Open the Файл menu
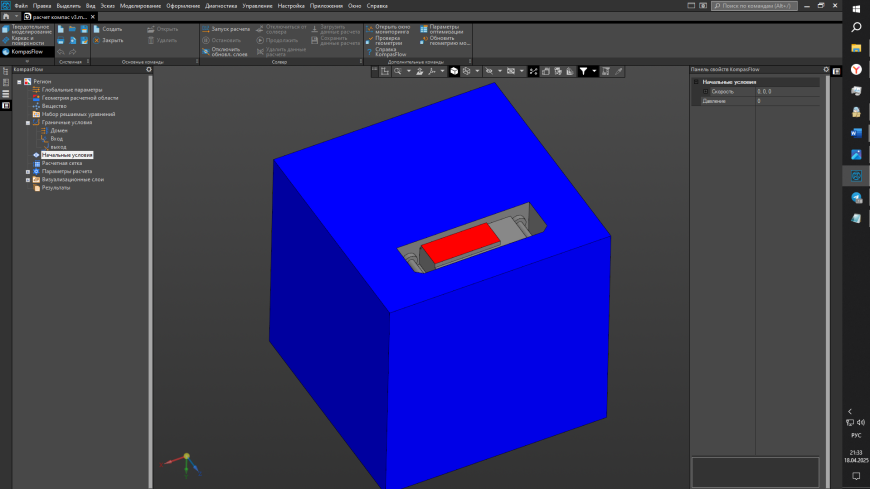This screenshot has width=870, height=489. pyautogui.click(x=21, y=6)
